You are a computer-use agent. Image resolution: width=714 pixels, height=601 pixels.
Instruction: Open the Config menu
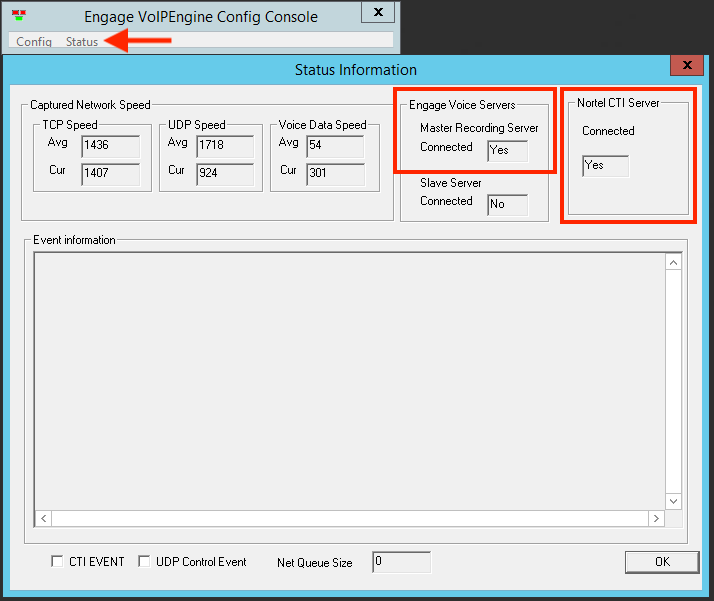pos(34,41)
